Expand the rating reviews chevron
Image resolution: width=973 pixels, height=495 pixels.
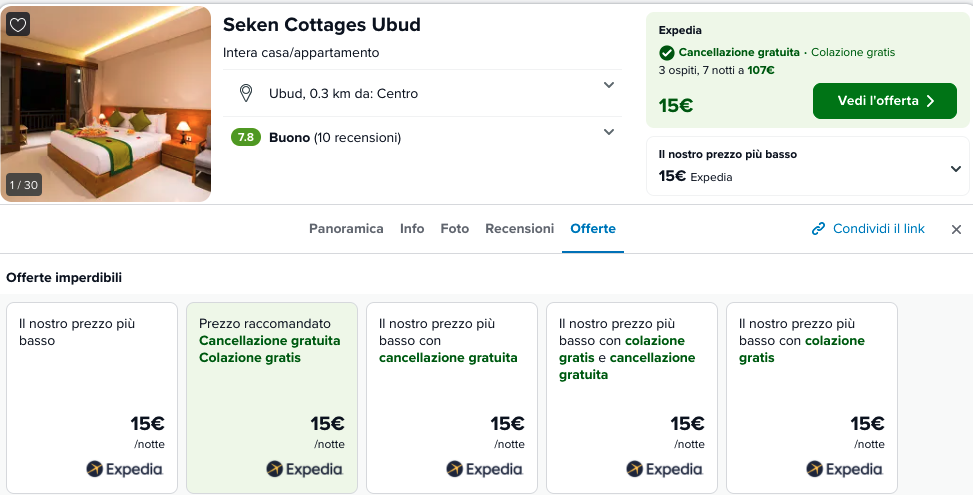click(609, 132)
